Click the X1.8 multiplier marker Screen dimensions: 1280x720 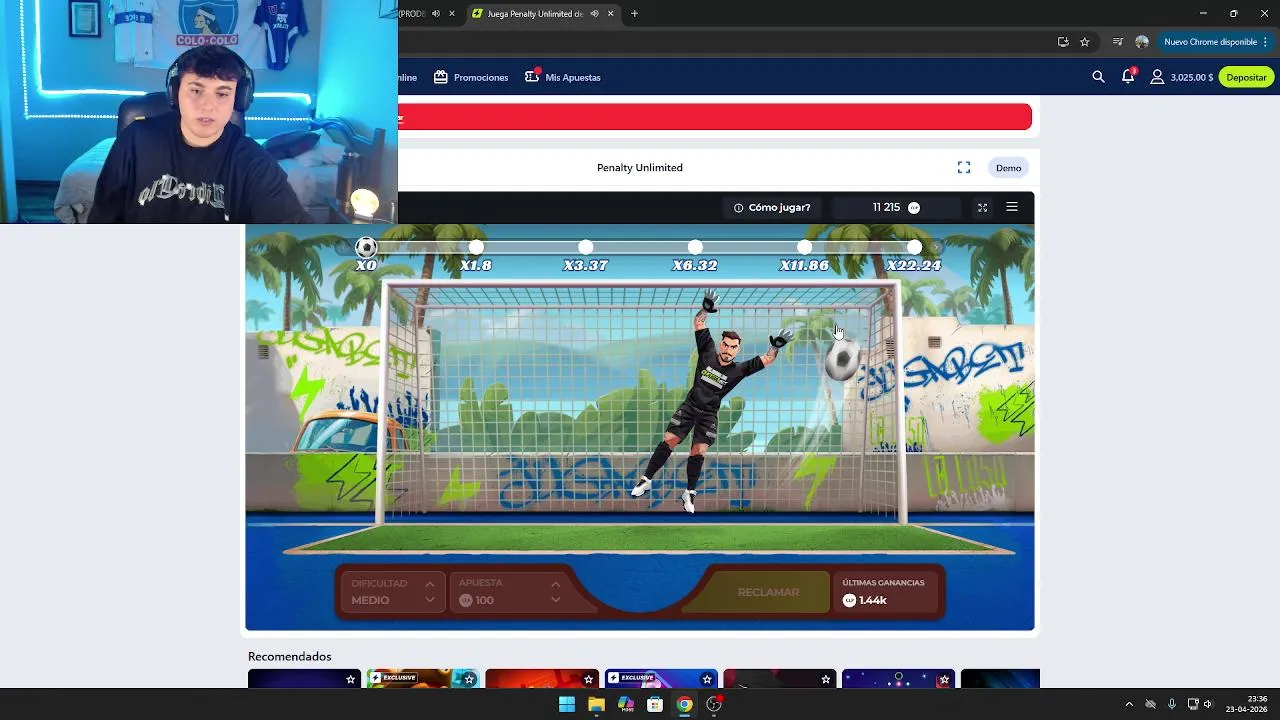(476, 247)
